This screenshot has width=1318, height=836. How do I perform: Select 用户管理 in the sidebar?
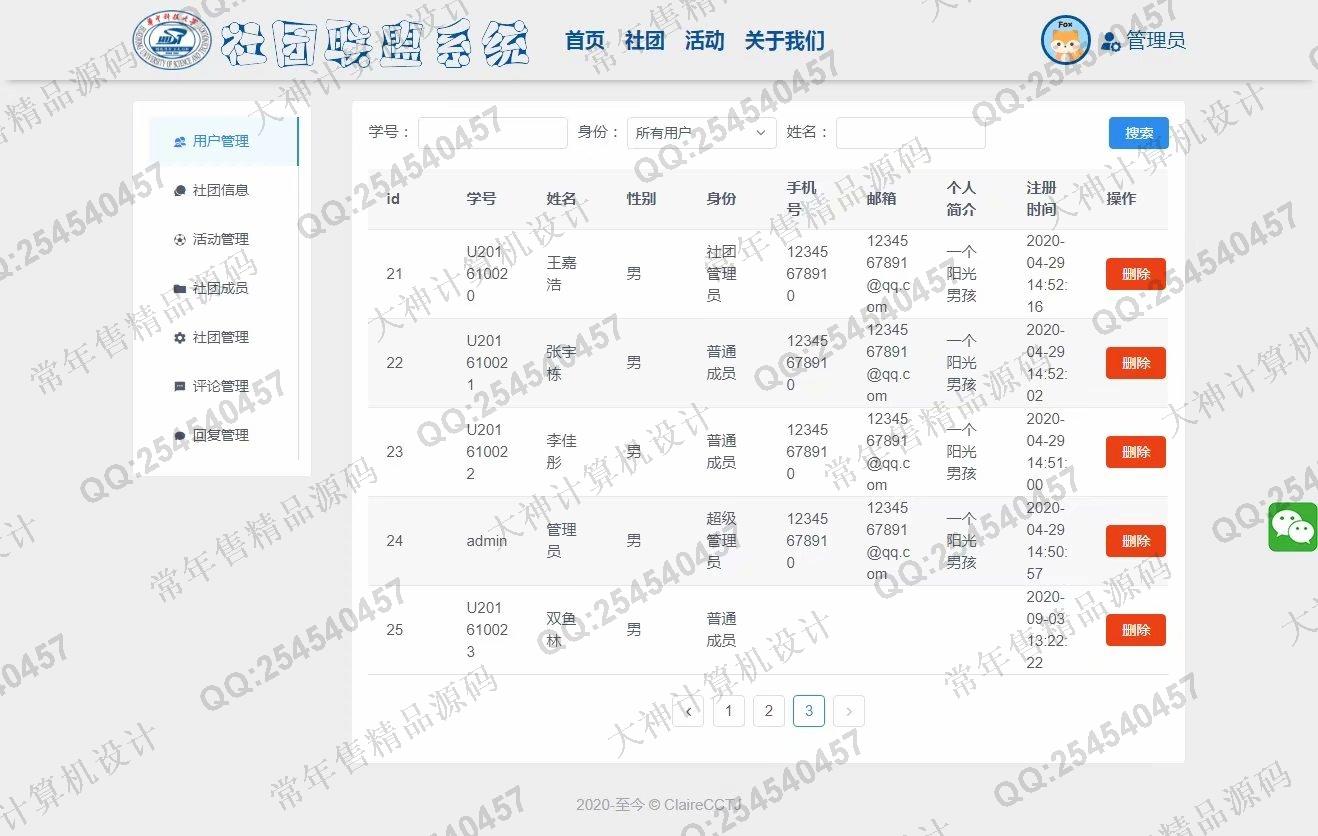pyautogui.click(x=224, y=141)
